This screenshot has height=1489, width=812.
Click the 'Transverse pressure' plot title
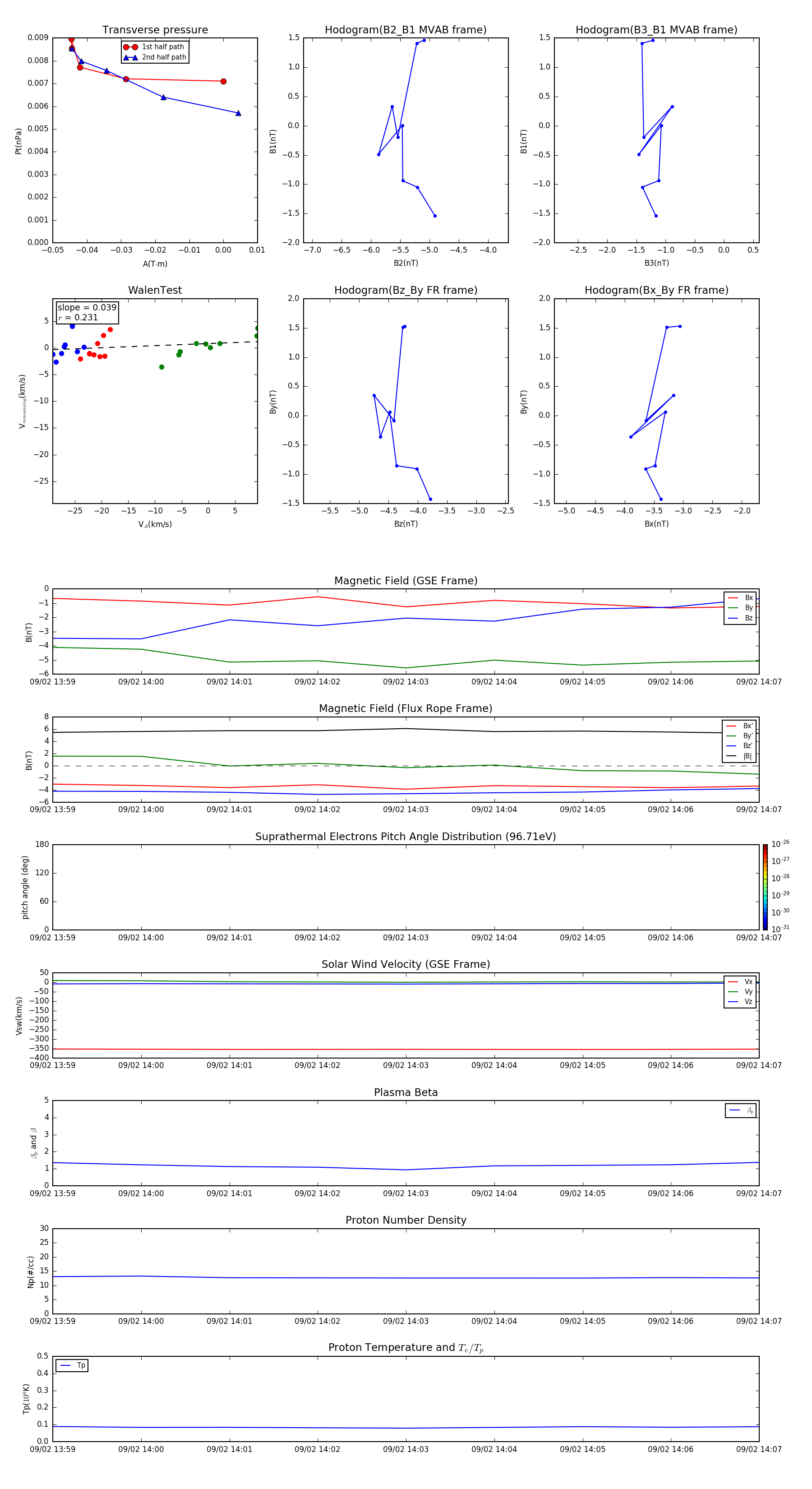tap(155, 29)
